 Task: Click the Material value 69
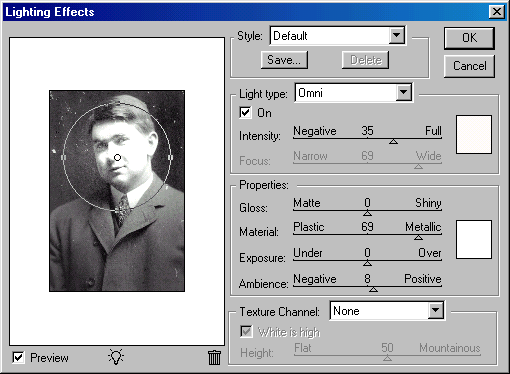367,227
